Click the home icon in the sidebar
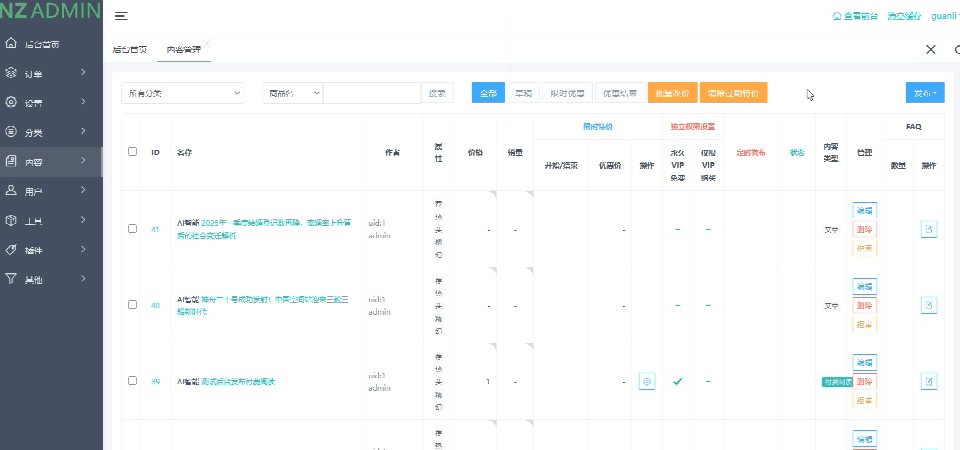This screenshot has width=960, height=450. pyautogui.click(x=10, y=43)
